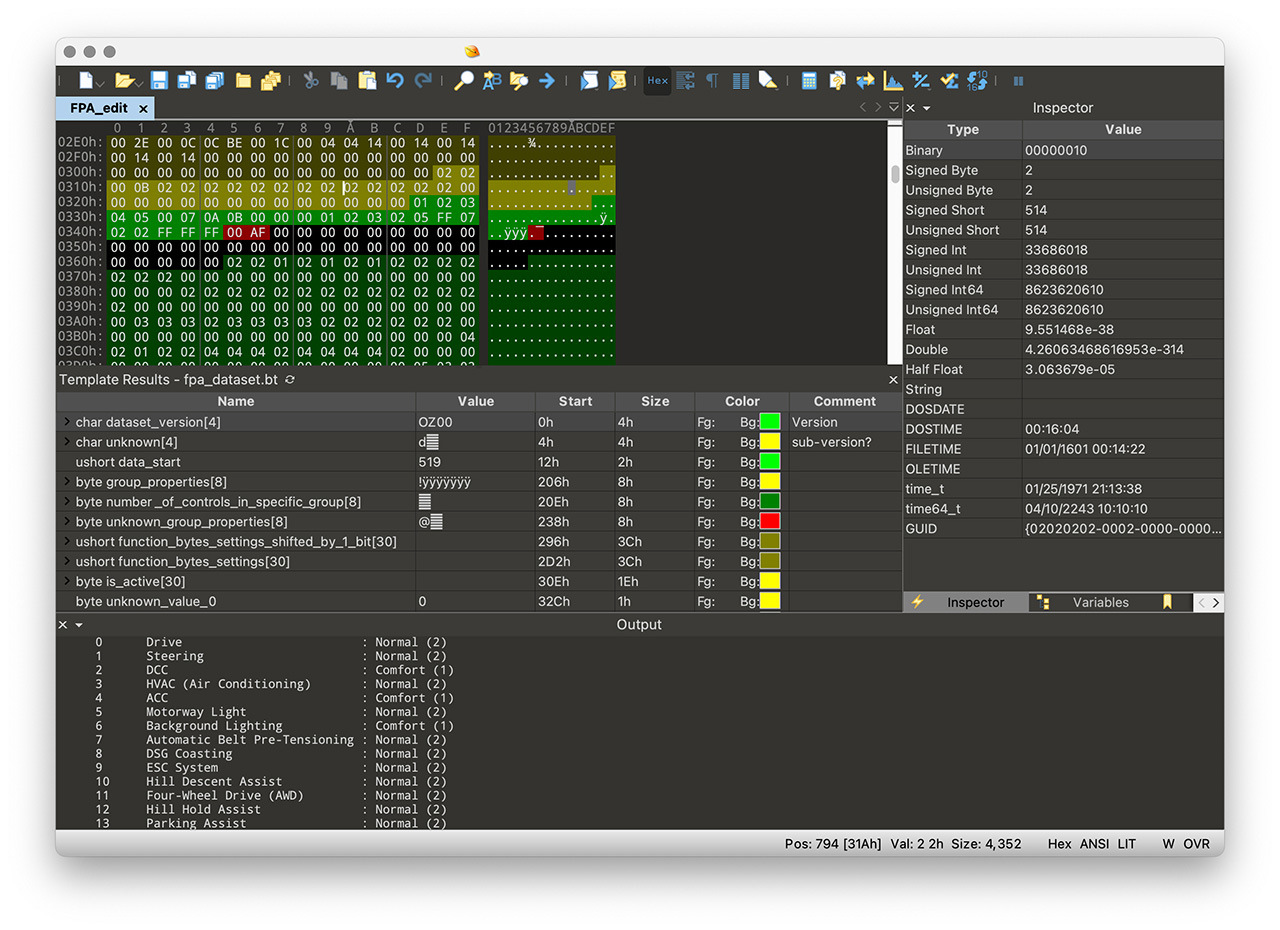The height and width of the screenshot is (930, 1280).
Task: Open the Find tool
Action: (466, 81)
